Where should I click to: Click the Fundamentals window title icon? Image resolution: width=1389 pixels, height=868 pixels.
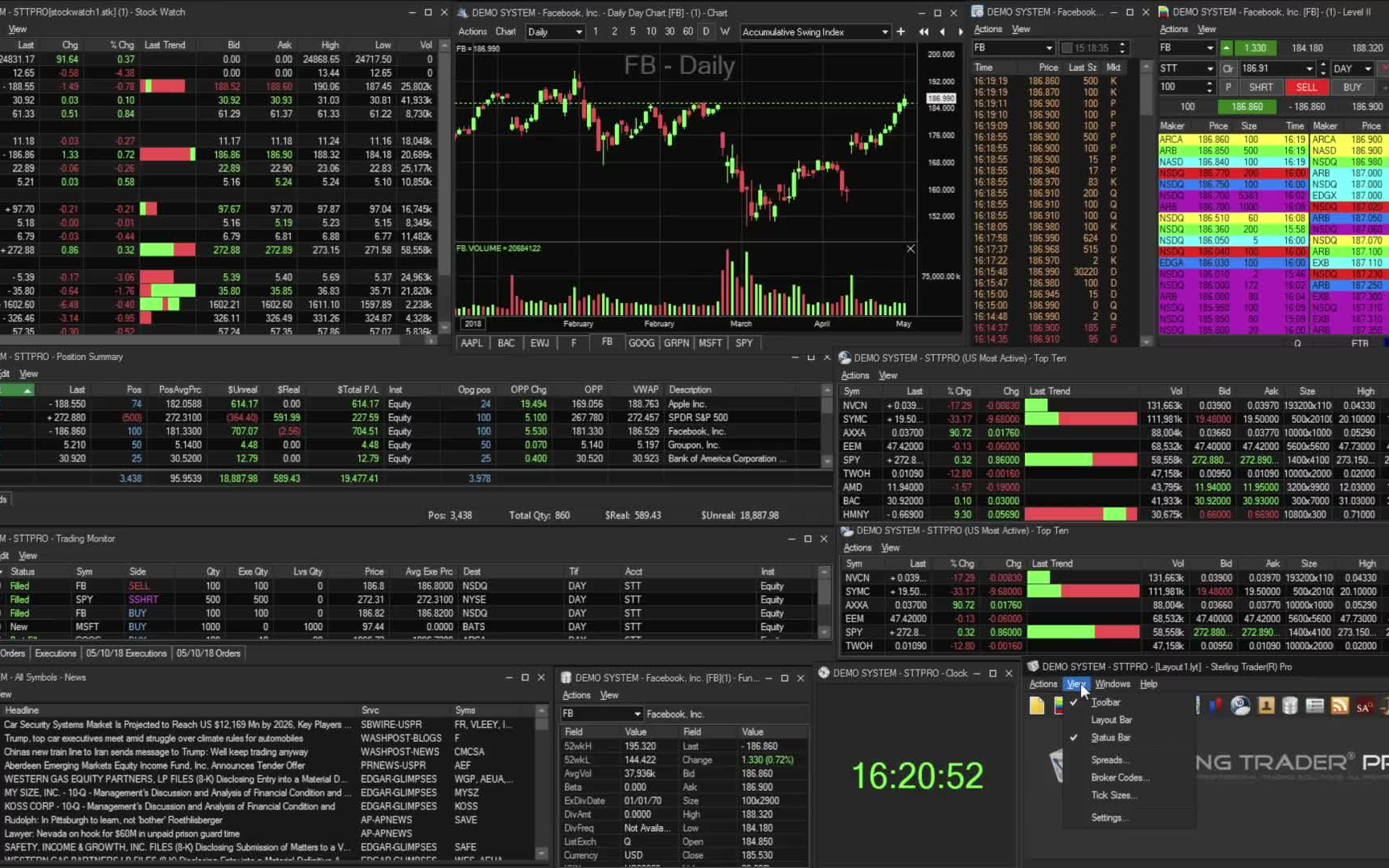(566, 678)
